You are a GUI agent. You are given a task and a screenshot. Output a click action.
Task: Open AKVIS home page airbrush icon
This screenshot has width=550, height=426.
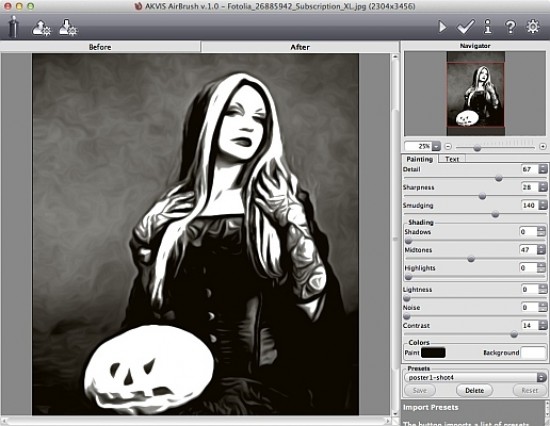13,27
